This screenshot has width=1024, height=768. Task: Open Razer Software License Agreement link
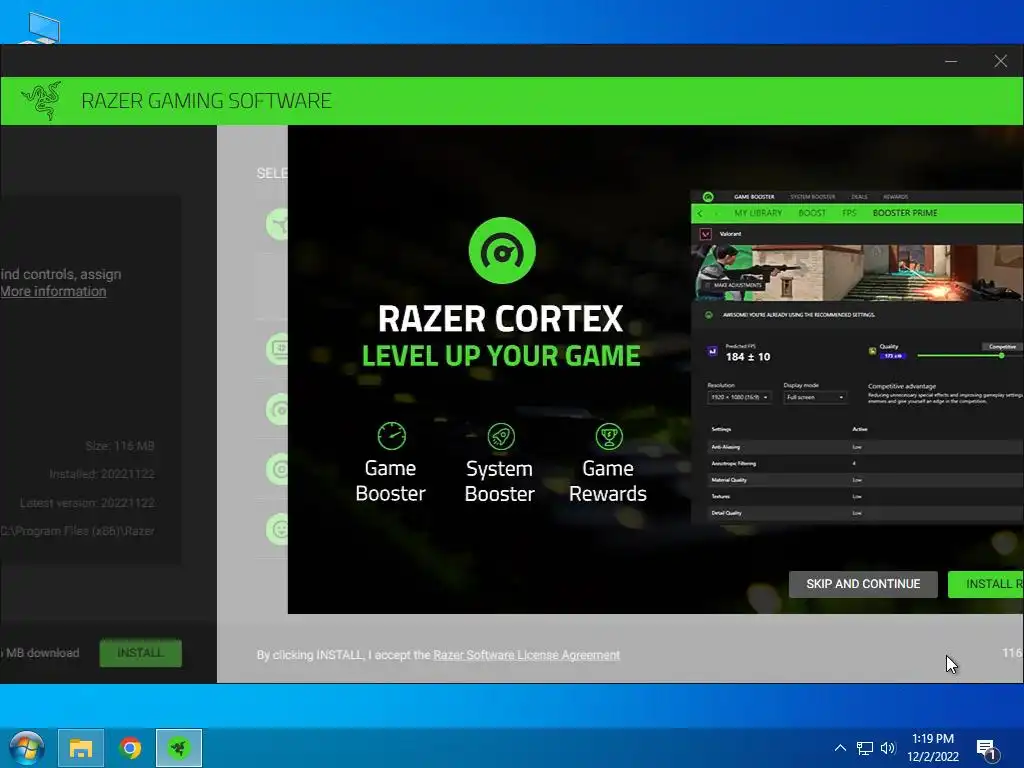click(526, 654)
